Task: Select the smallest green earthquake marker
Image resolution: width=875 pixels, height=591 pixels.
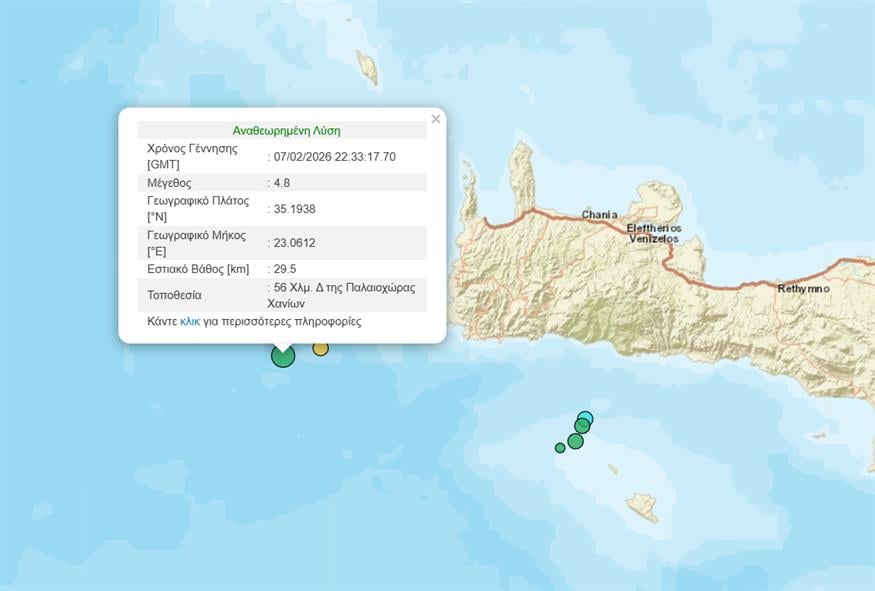Action: tap(560, 447)
